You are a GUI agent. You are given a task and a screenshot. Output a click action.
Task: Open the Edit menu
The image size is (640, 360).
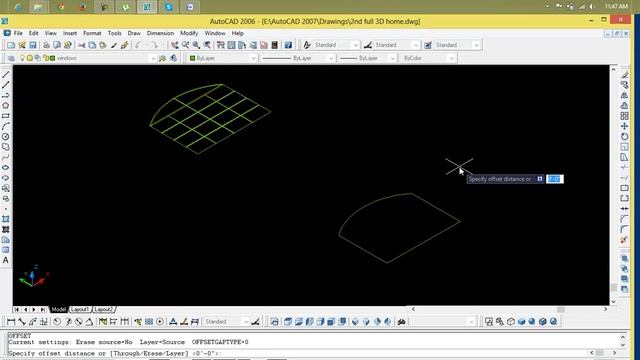point(33,33)
